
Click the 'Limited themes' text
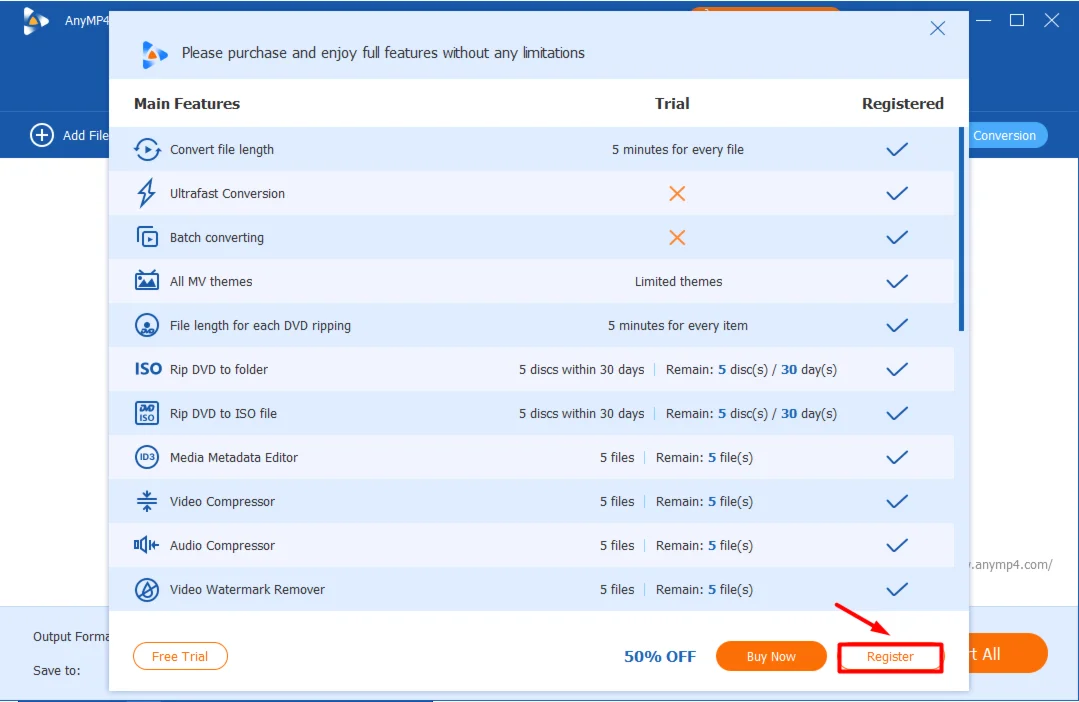(x=679, y=281)
